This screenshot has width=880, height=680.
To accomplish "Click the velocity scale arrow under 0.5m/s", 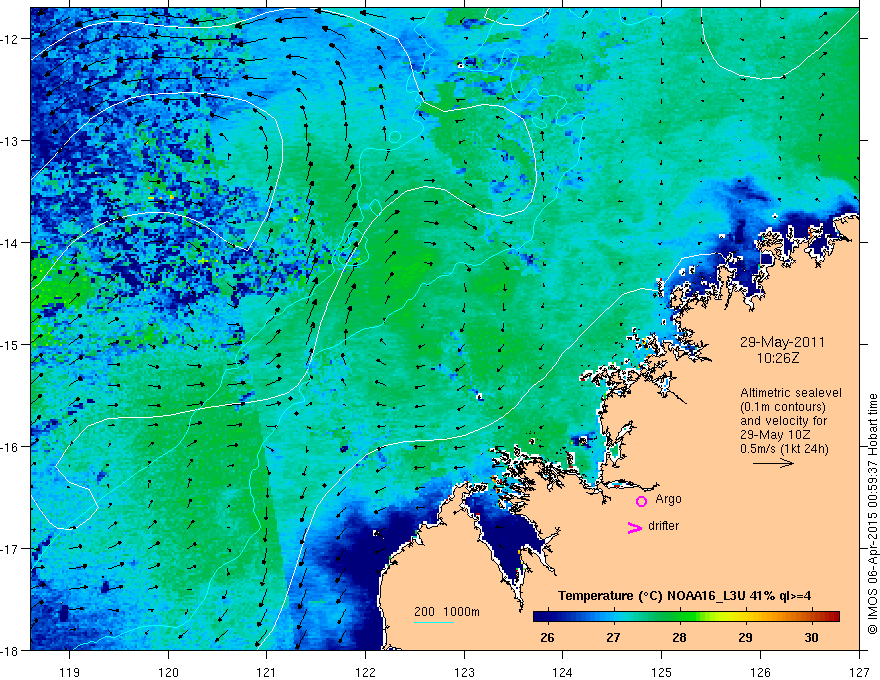I will pos(773,463).
